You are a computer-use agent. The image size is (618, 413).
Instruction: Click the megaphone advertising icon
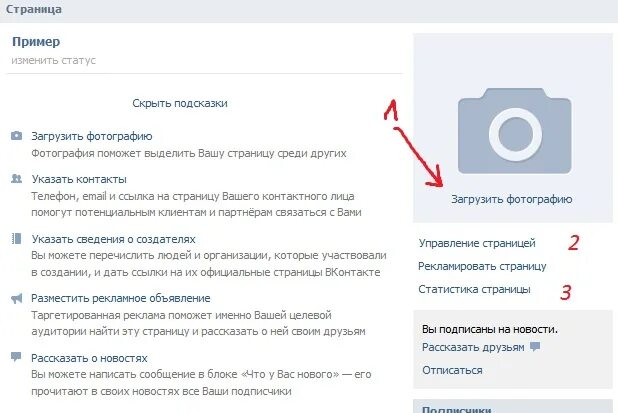pyautogui.click(x=17, y=298)
